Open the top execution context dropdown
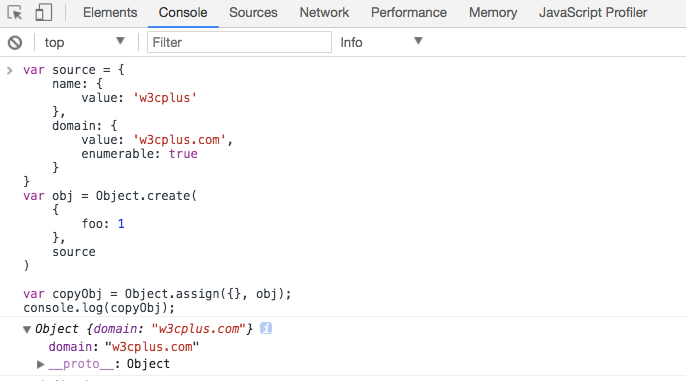 pyautogui.click(x=84, y=42)
